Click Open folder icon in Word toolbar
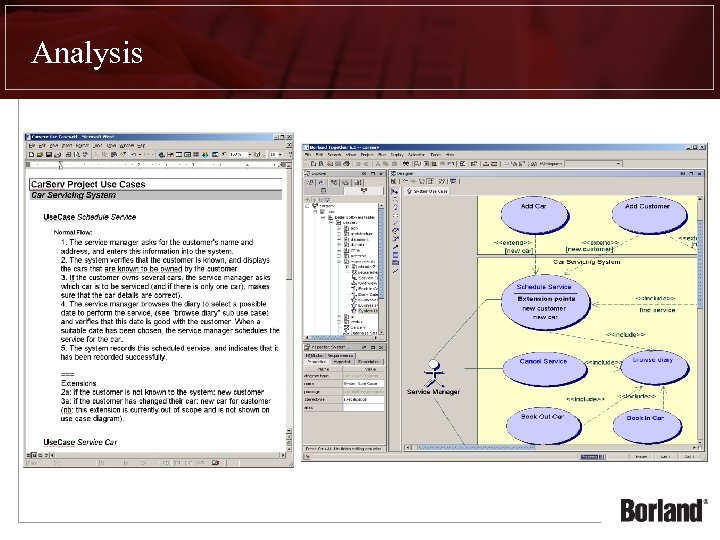 [x=39, y=155]
